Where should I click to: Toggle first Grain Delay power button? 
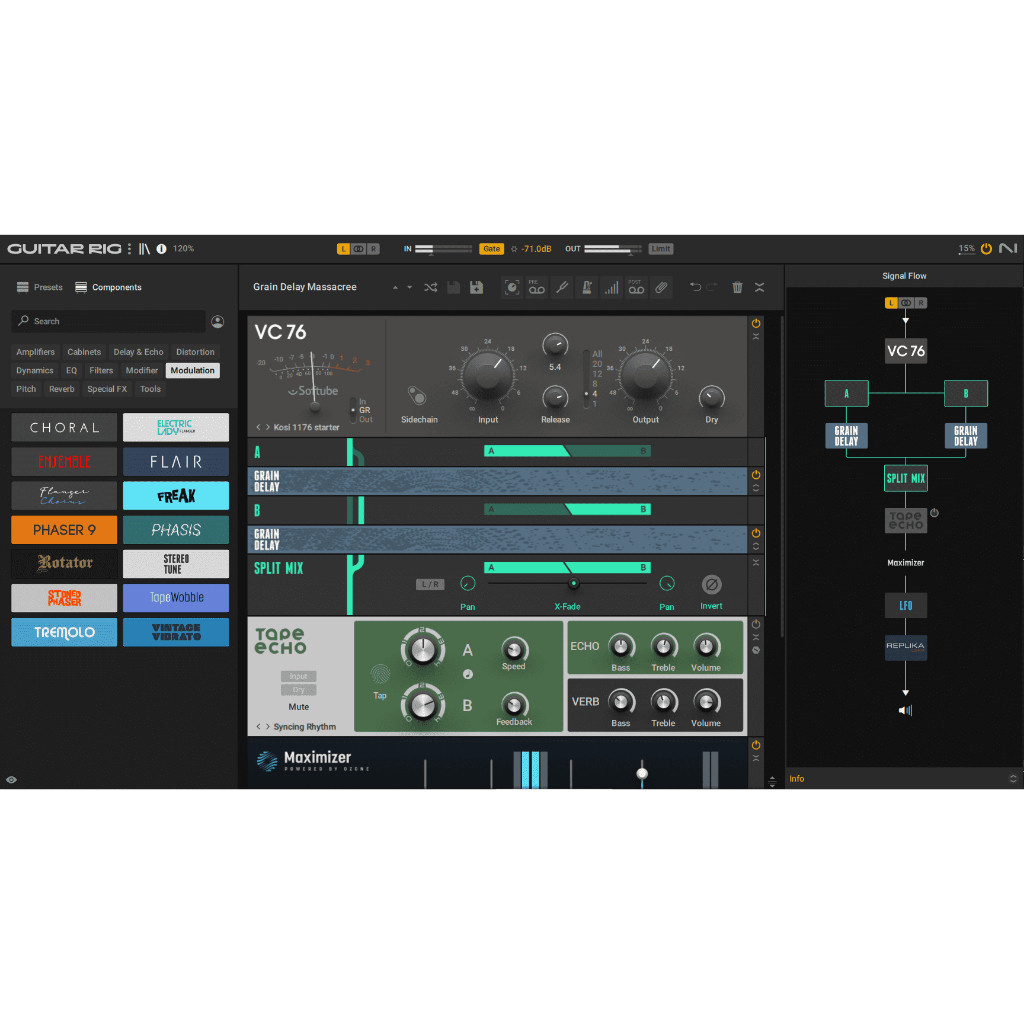pyautogui.click(x=756, y=475)
